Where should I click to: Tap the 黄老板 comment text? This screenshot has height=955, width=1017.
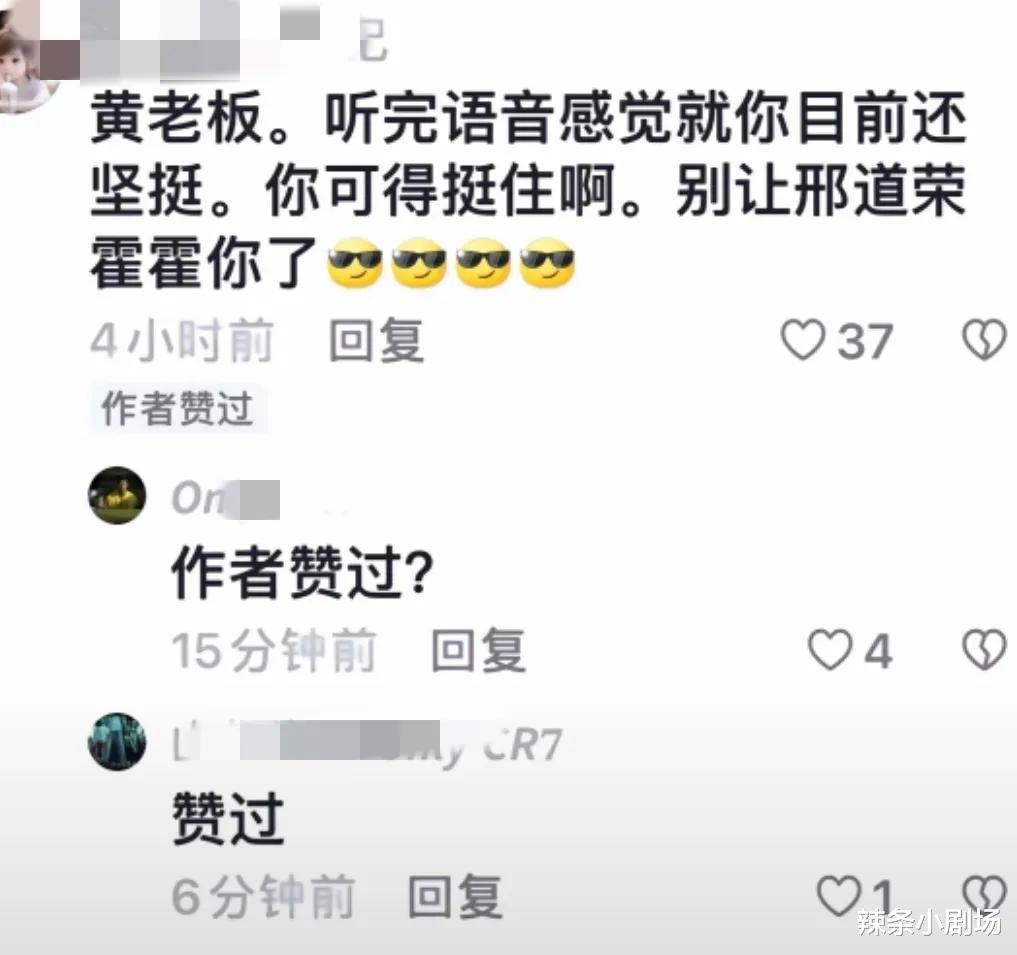[x=528, y=191]
